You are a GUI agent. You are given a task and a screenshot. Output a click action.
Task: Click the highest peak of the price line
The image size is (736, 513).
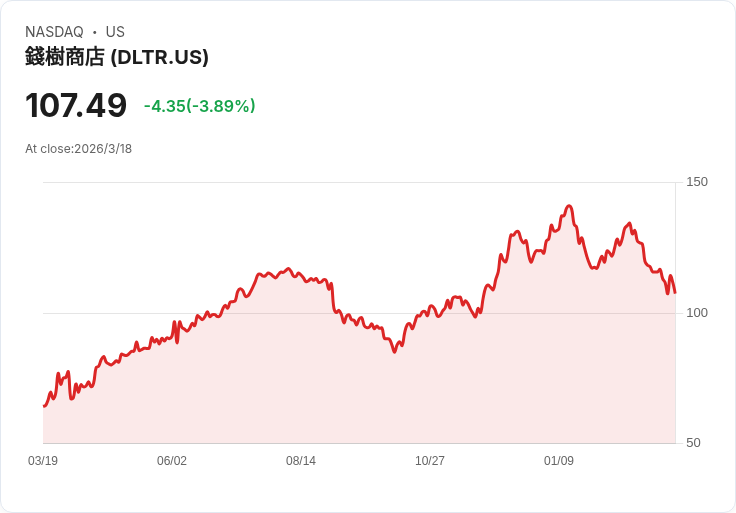569,207
